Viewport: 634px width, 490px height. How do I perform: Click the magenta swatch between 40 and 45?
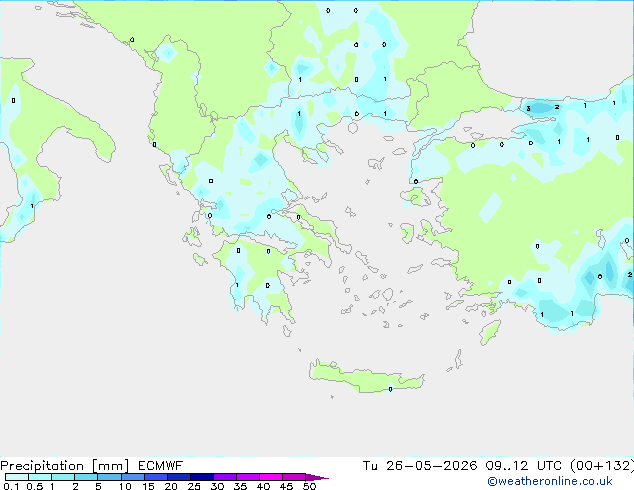[x=271, y=477]
